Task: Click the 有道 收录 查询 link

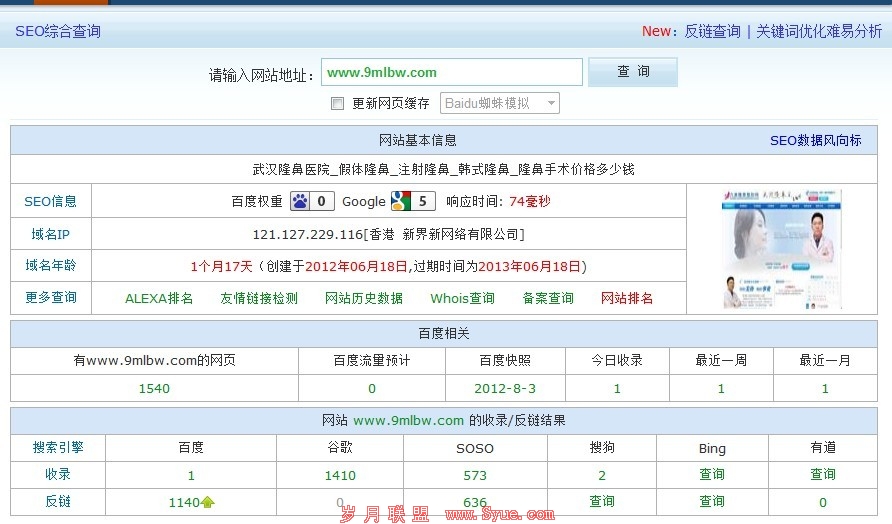Action: [x=823, y=475]
